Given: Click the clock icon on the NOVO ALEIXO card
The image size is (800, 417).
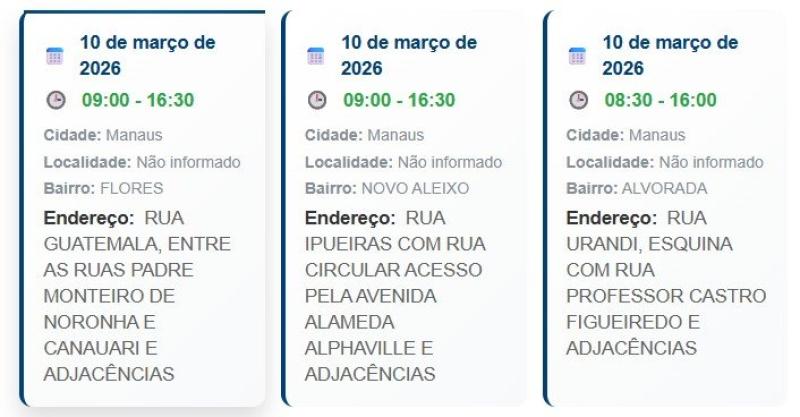Looking at the screenshot, I should tap(316, 100).
